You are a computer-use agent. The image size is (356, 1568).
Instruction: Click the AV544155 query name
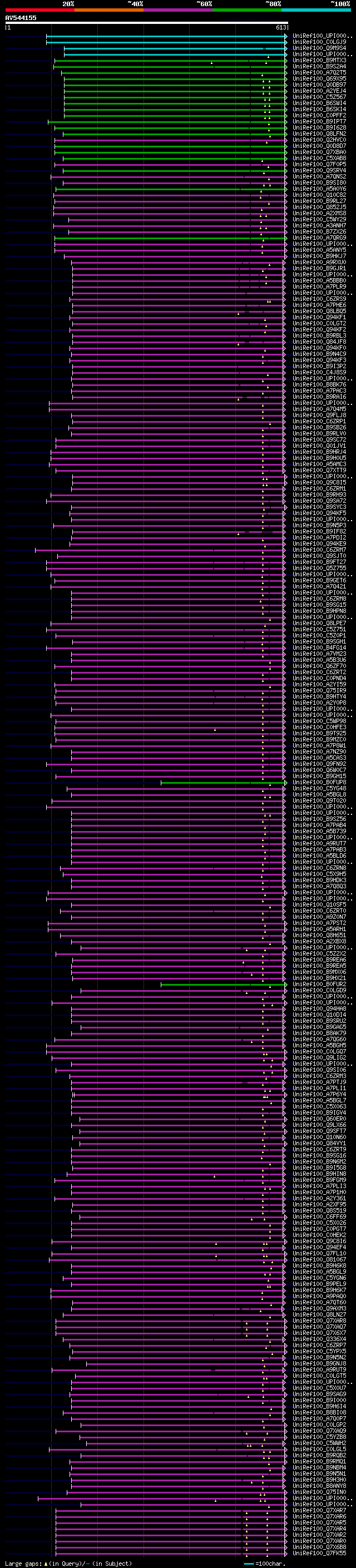tap(21, 18)
